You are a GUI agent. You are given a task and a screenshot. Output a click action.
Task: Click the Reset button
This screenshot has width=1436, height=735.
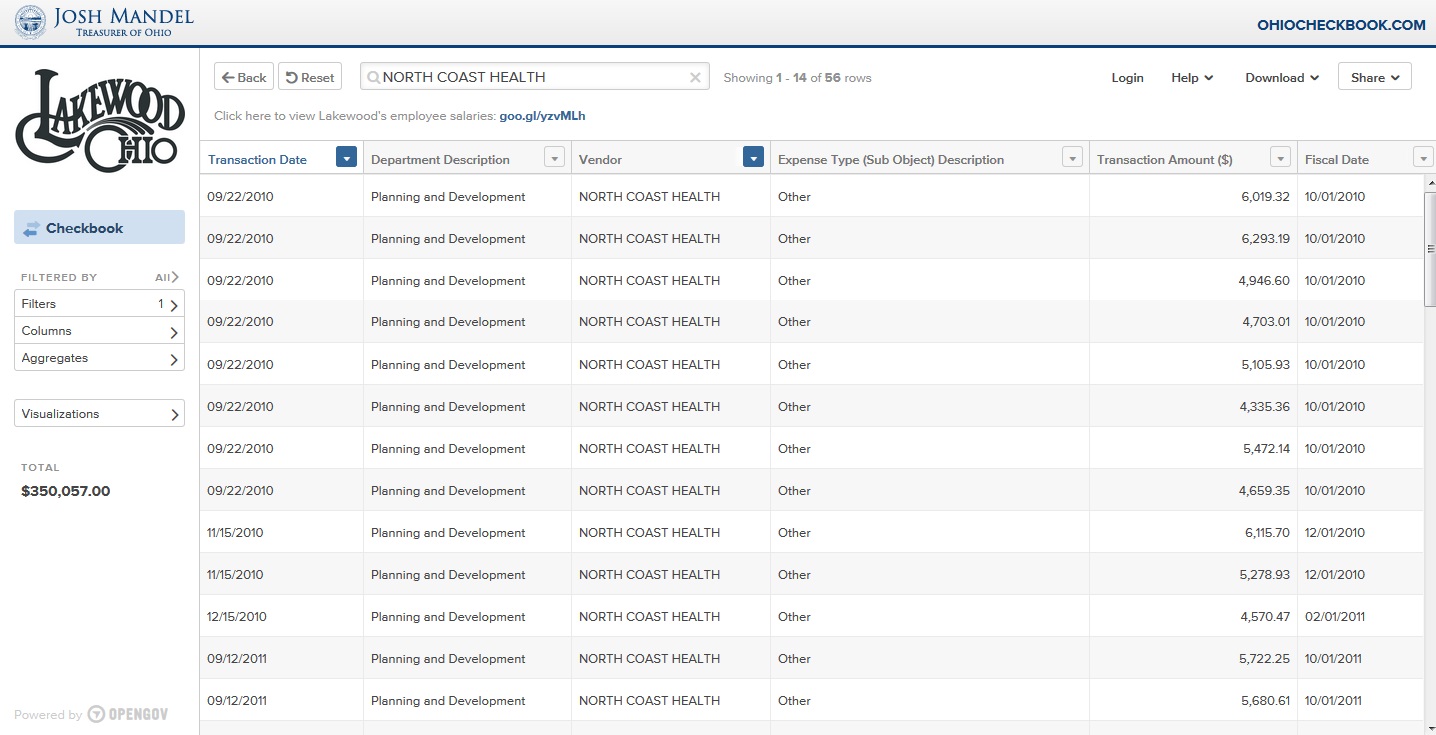[x=309, y=78]
